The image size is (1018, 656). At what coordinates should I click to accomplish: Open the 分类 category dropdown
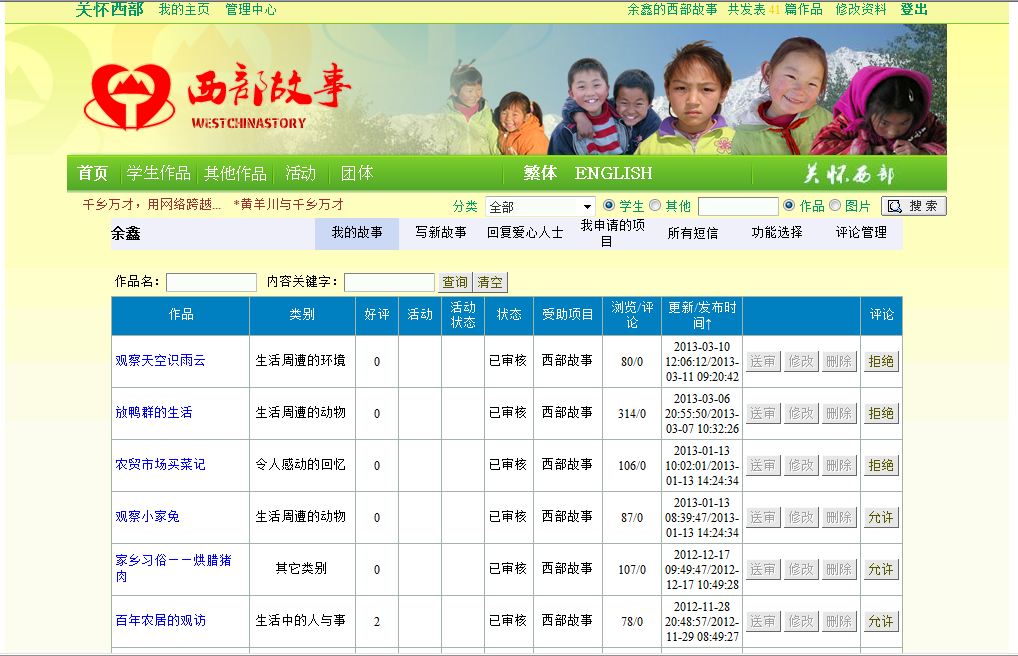coord(540,207)
